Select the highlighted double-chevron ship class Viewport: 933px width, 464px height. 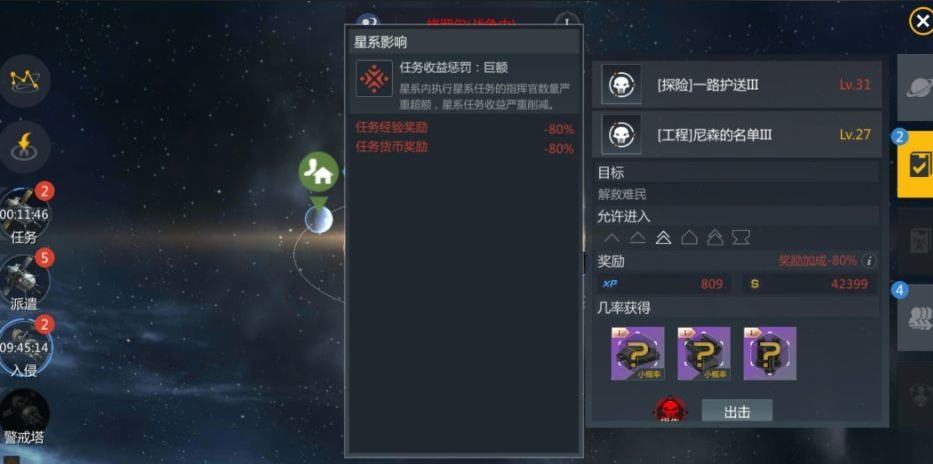[x=663, y=238]
